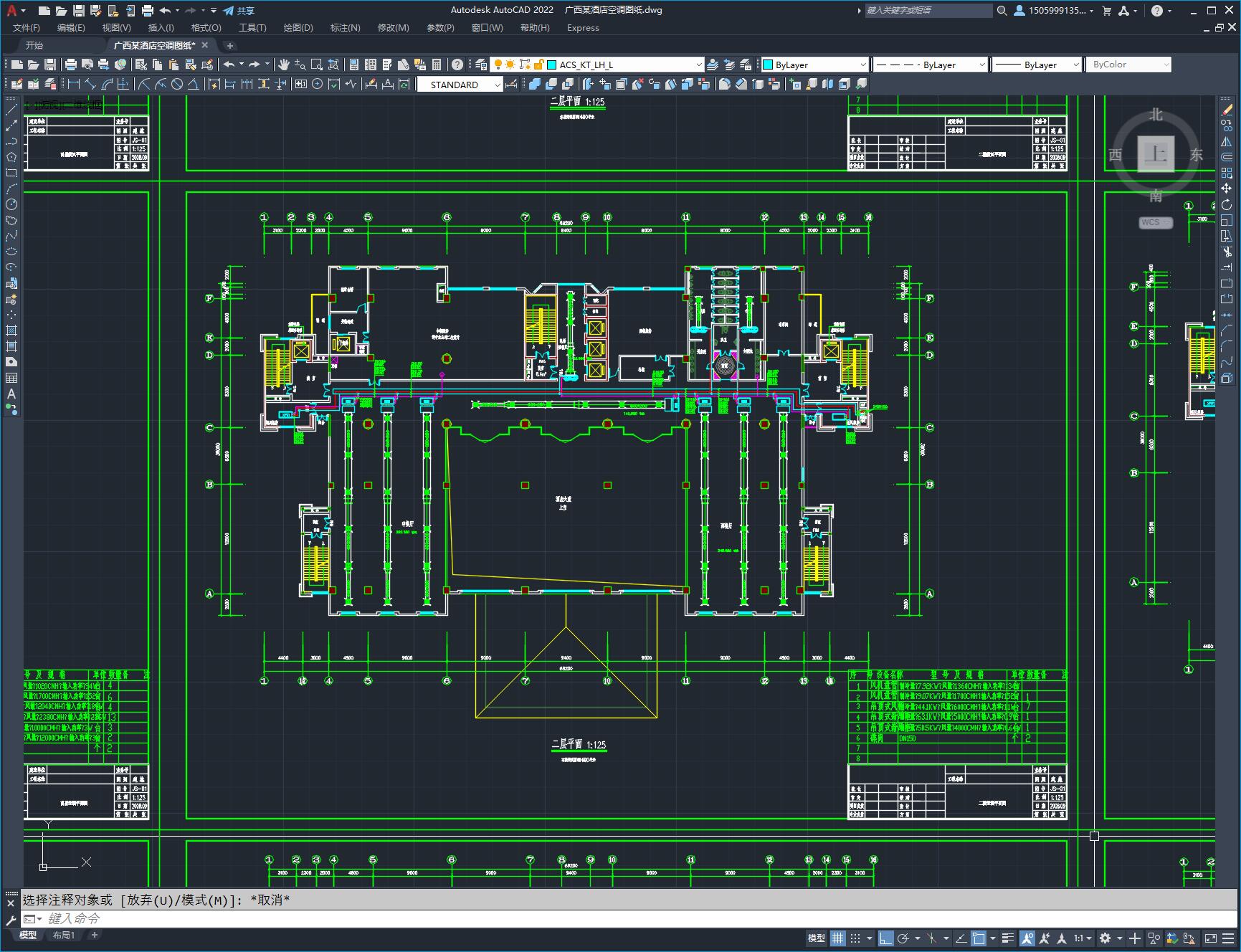Open the STANDARD dimension style dropdown
The width and height of the screenshot is (1241, 952).
[460, 85]
